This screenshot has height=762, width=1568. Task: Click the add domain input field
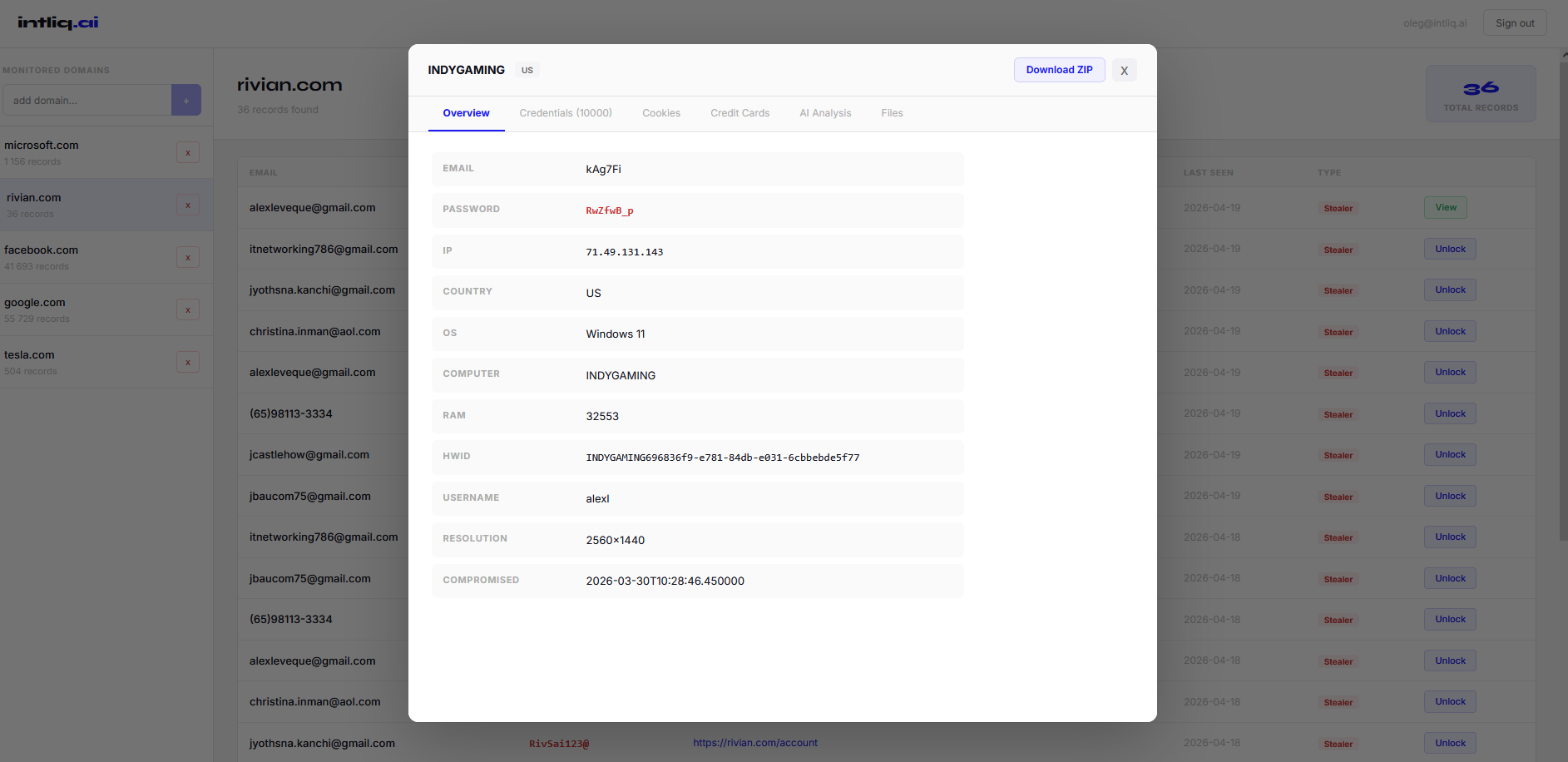tap(87, 100)
